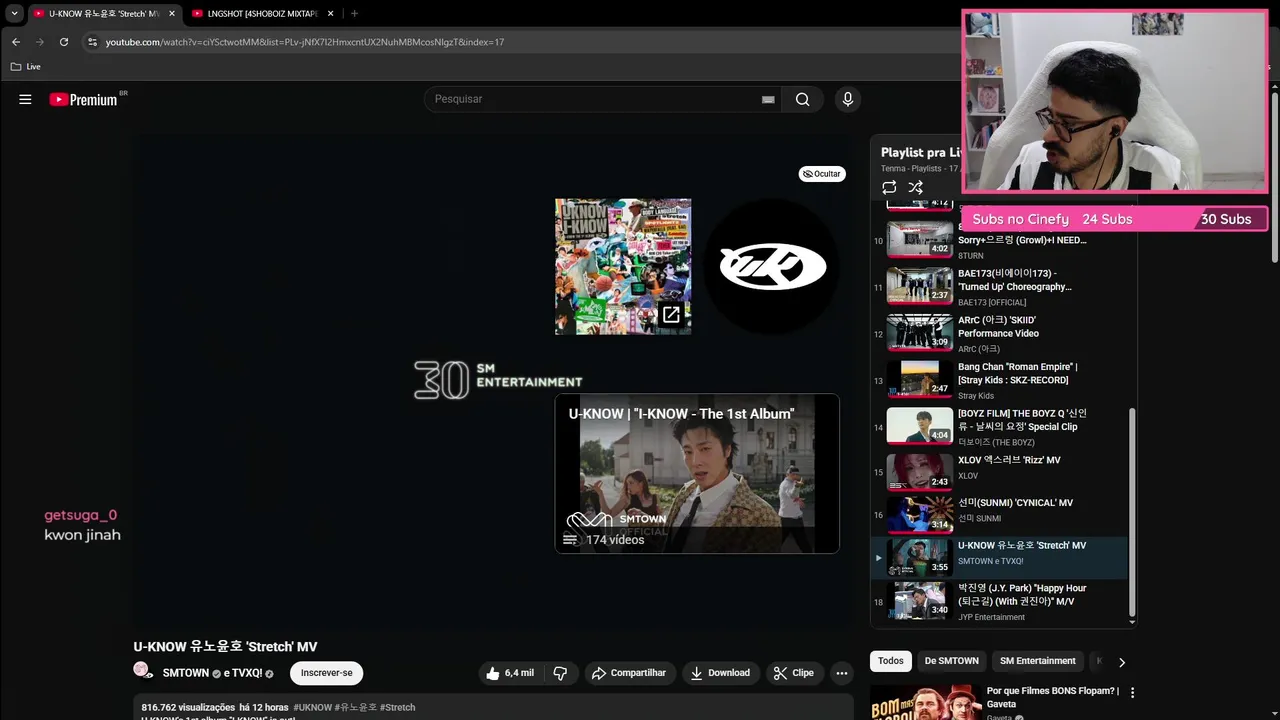Open SMTOWN channel name link
Image resolution: width=1280 pixels, height=720 pixels.
pyautogui.click(x=186, y=673)
